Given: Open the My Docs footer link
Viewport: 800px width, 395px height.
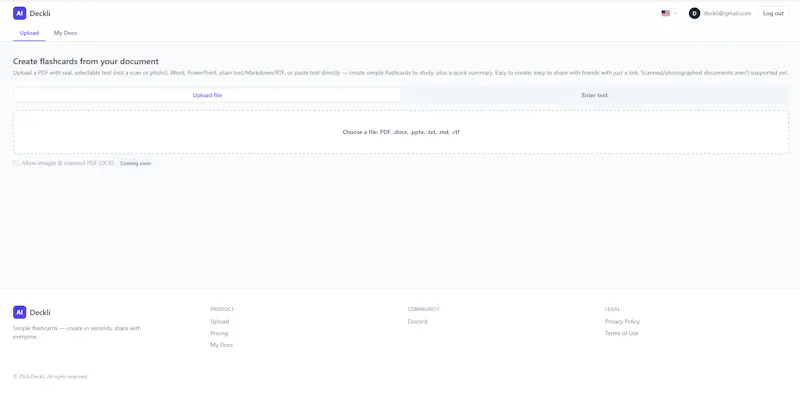Looking at the screenshot, I should [x=221, y=345].
